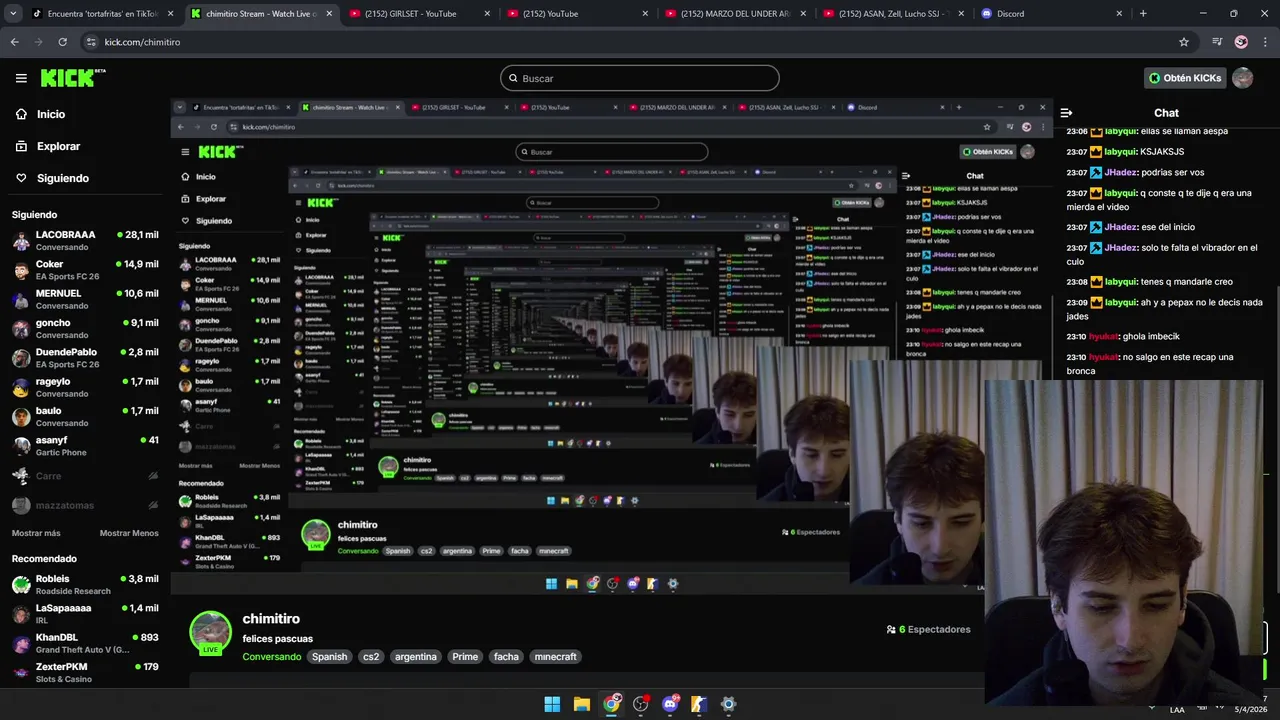Expand the list with Mostrar más
Image resolution: width=1280 pixels, height=720 pixels.
pyautogui.click(x=36, y=533)
